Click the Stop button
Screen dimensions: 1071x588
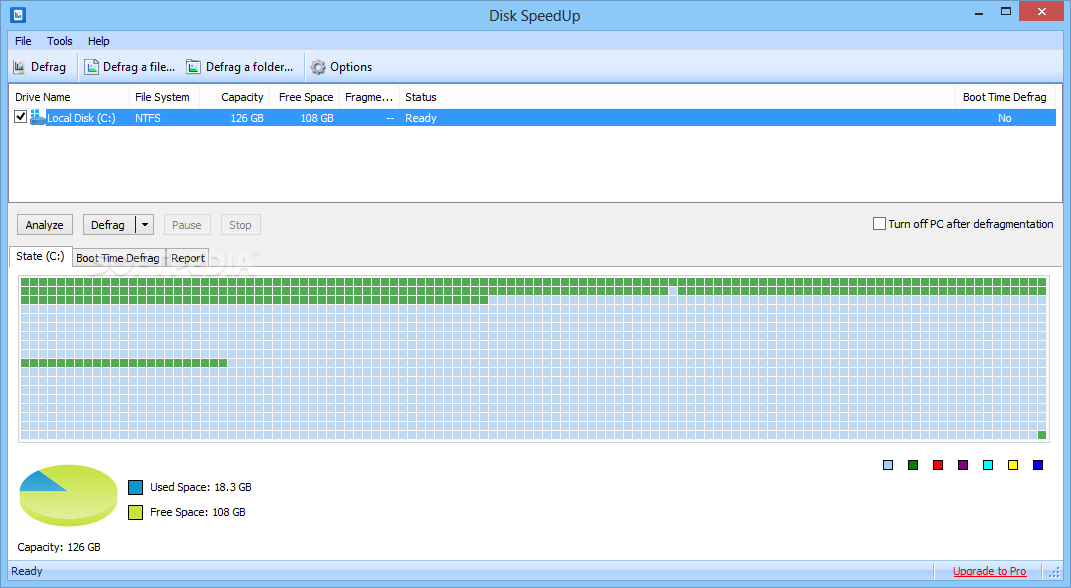point(240,225)
